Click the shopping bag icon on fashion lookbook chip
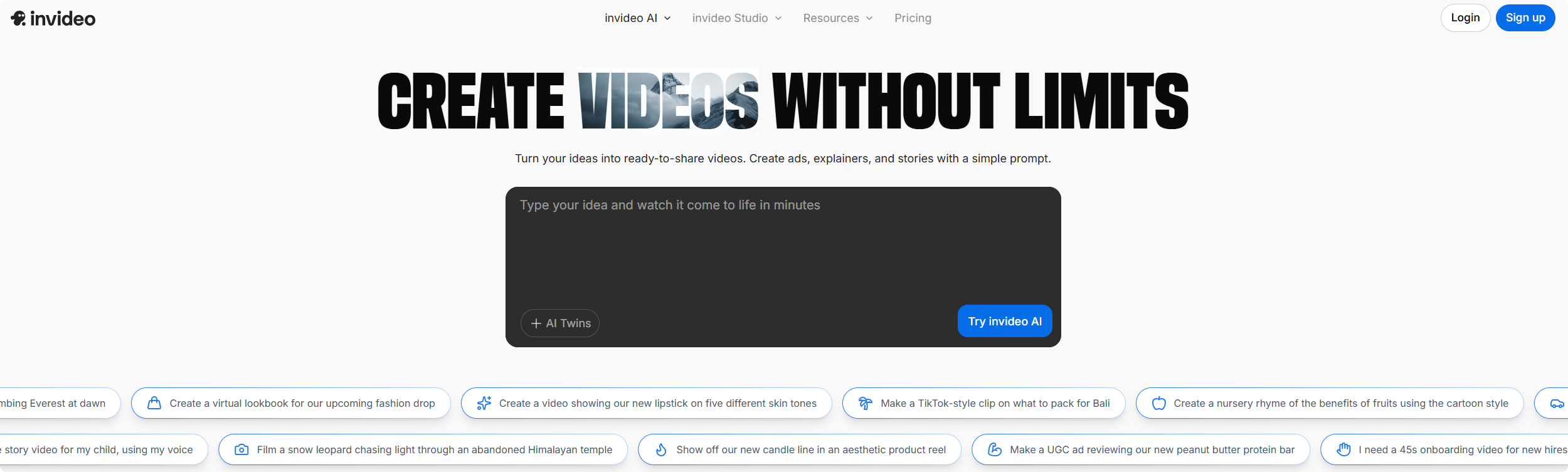The image size is (1568, 472). (x=154, y=403)
